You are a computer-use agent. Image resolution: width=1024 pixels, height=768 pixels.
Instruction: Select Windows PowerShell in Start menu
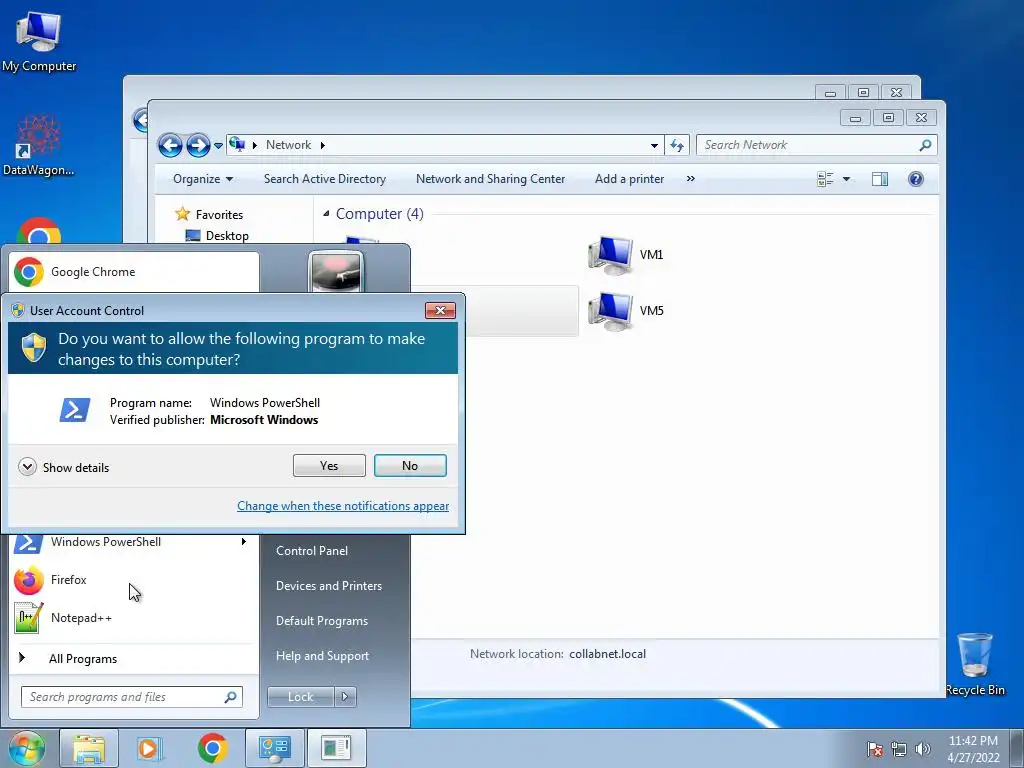106,542
